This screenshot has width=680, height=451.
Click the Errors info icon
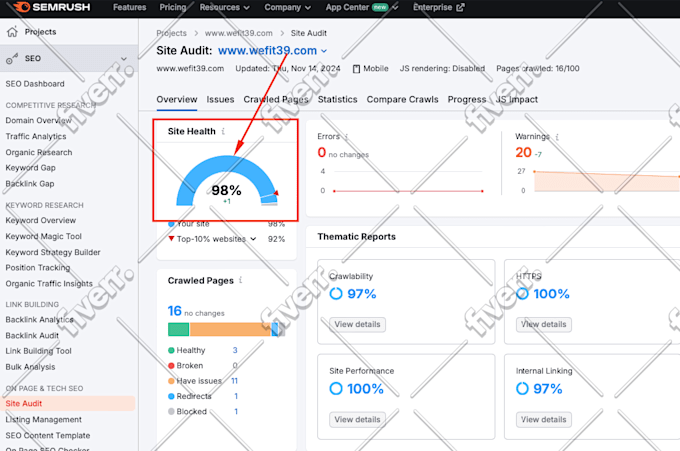pos(346,137)
